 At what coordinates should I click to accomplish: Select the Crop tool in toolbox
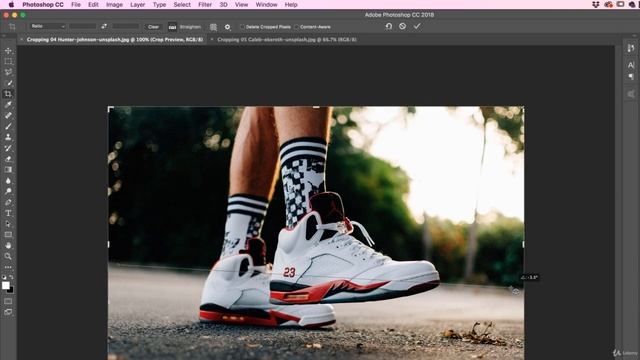coord(8,94)
